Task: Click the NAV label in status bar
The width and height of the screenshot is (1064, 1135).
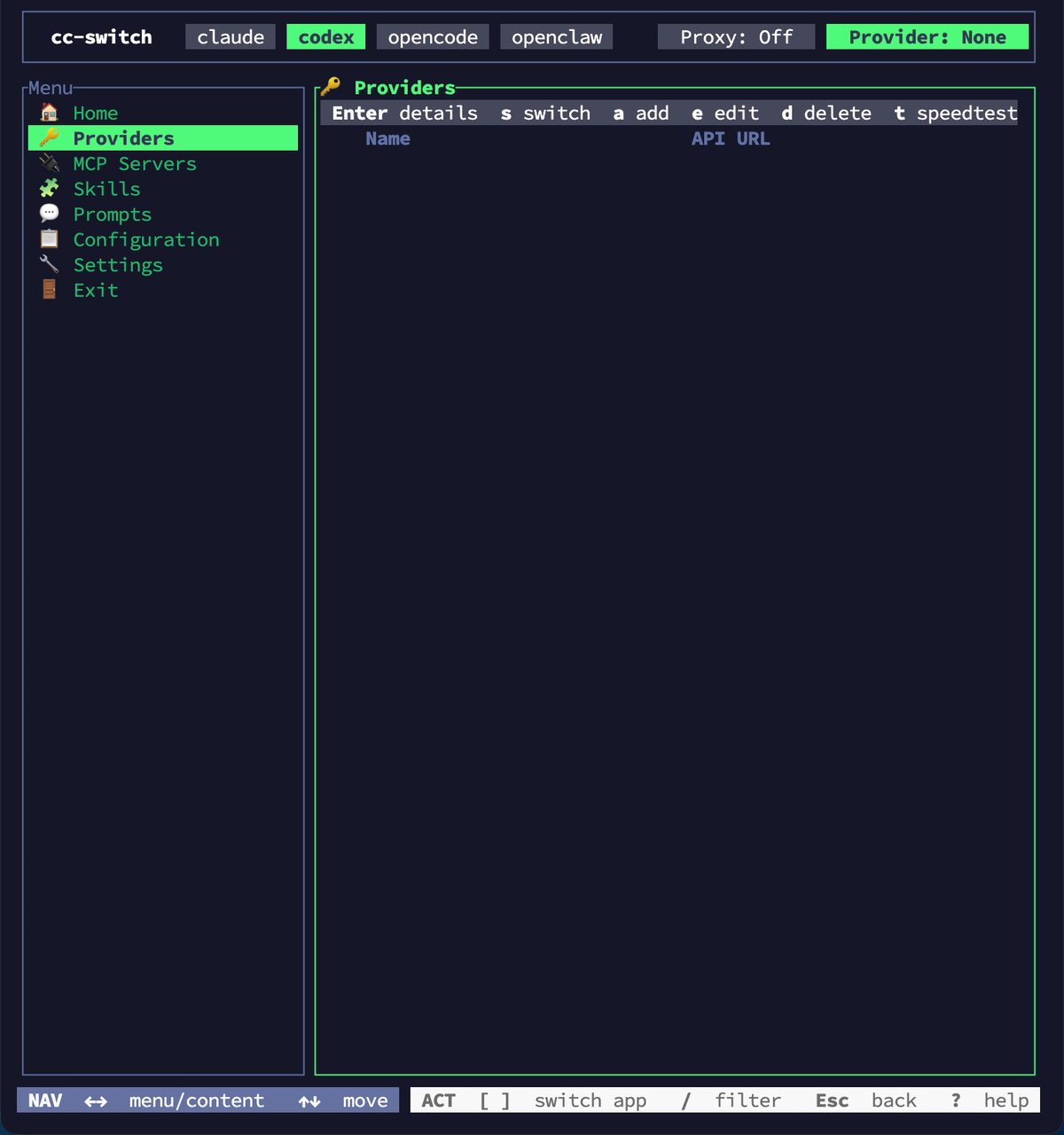Action: pos(45,1100)
